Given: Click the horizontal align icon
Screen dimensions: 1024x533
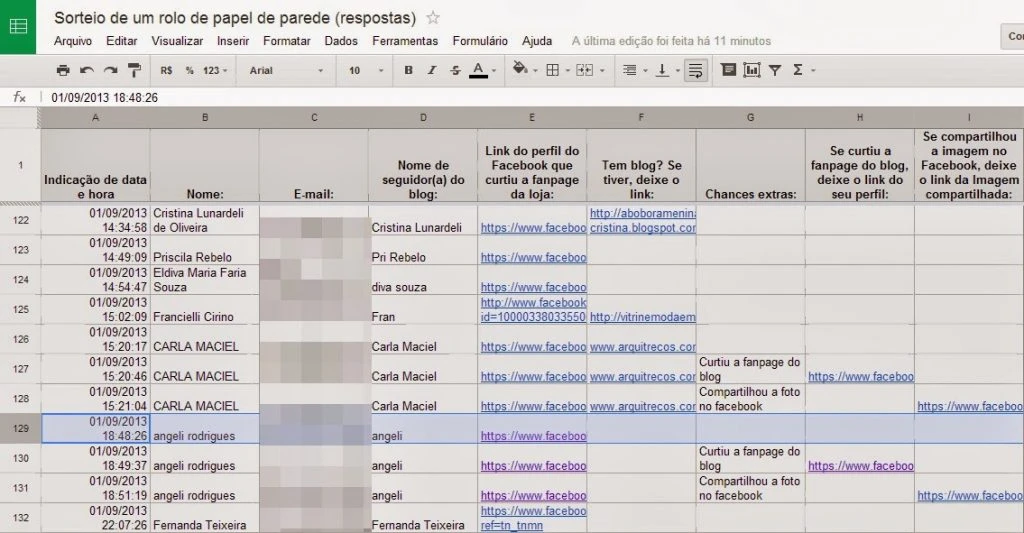Looking at the screenshot, I should pyautogui.click(x=630, y=70).
